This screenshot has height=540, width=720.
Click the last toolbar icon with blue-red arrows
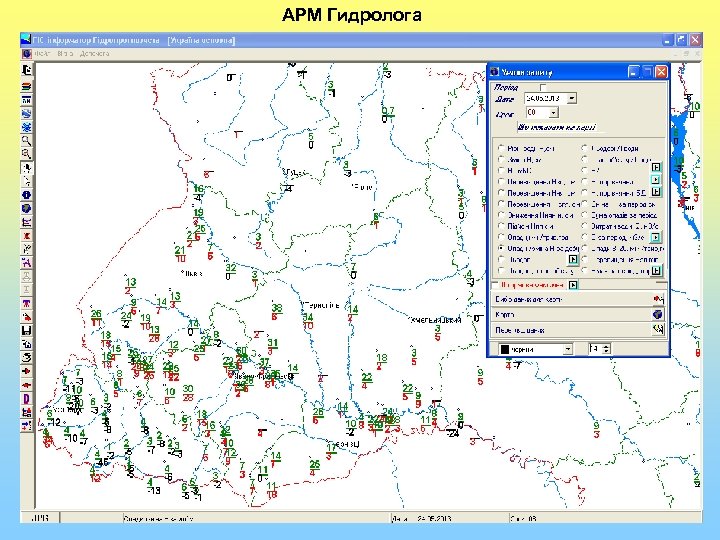pos(27,425)
